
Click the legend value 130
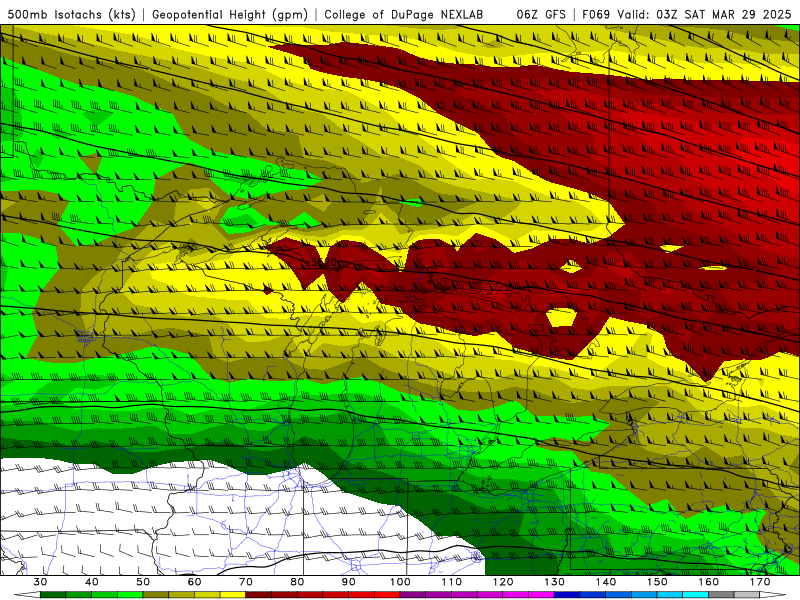click(x=555, y=582)
